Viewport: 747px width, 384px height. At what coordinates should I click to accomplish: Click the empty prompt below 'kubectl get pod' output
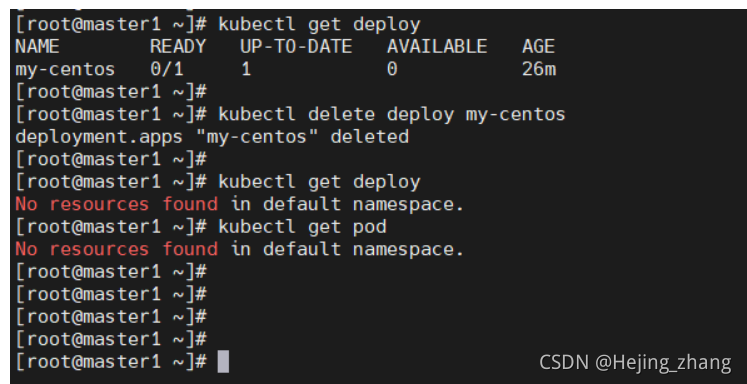[111, 272]
